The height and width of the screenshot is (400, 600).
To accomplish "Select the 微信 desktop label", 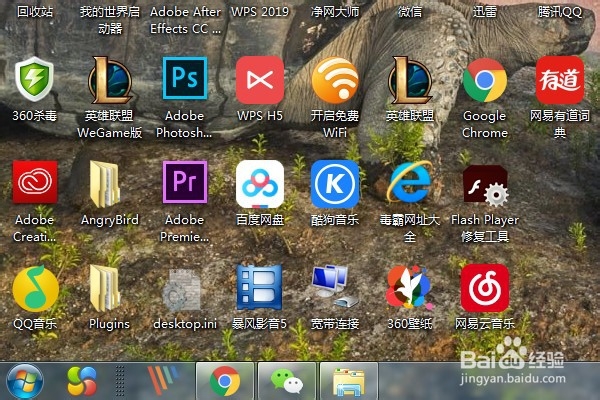I will [409, 11].
